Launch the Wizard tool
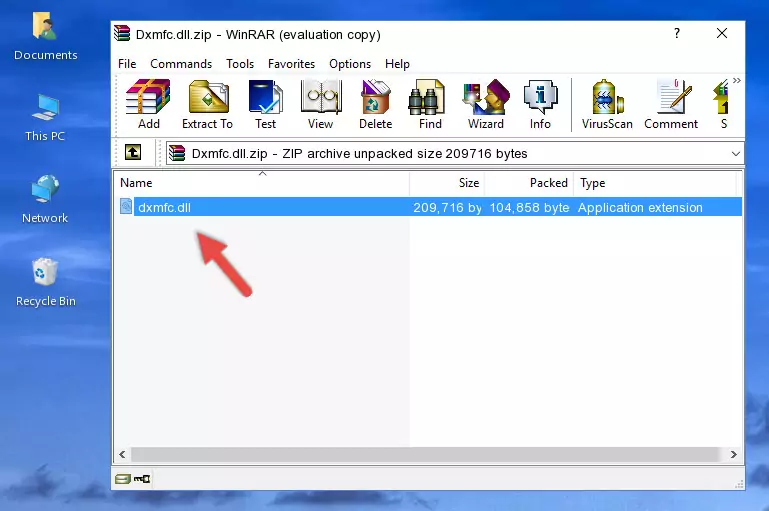 click(x=486, y=104)
